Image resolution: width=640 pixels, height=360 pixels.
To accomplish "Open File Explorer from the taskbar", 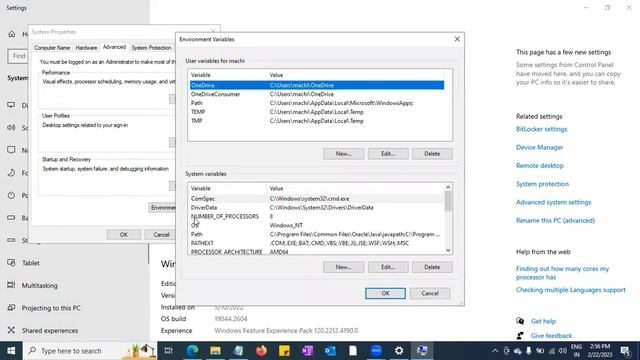I will pyautogui.click(x=215, y=351).
